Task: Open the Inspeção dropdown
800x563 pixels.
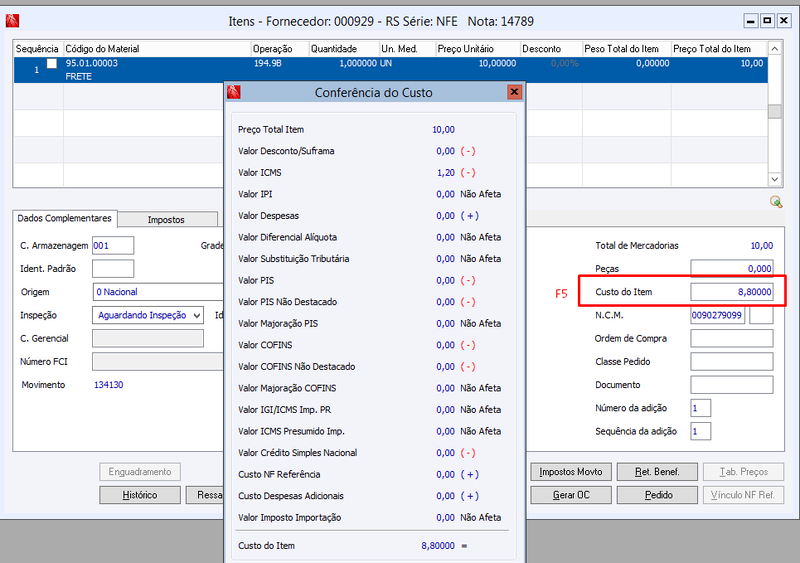Action: [x=147, y=315]
